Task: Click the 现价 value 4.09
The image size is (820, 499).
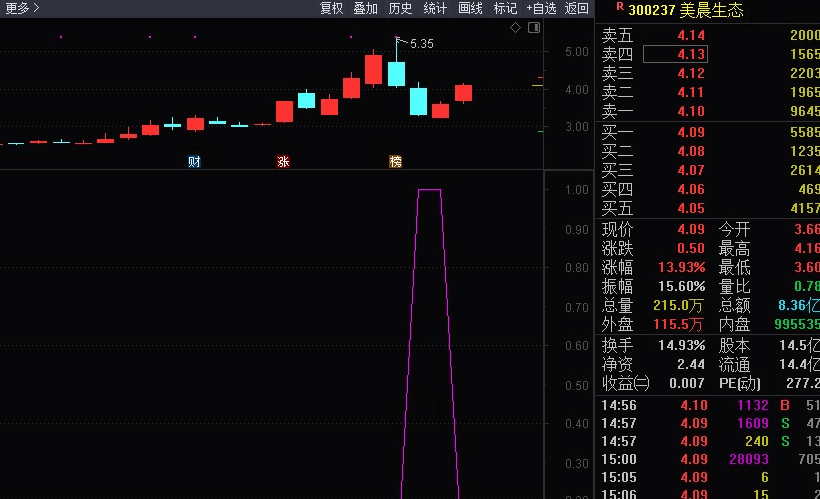Action: 691,229
